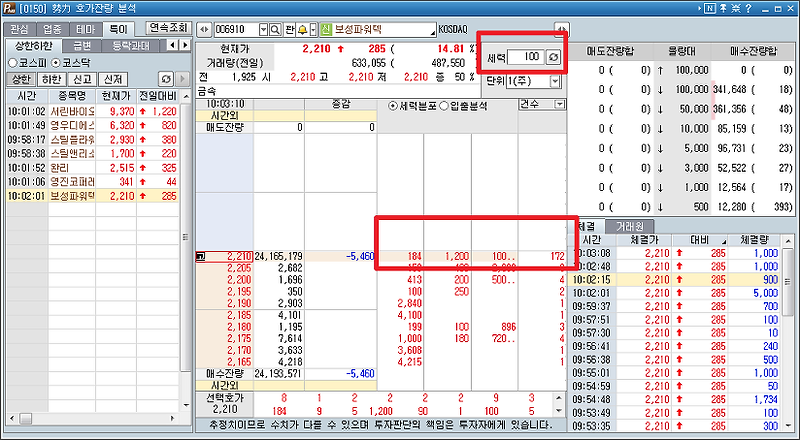This screenshot has height=440, width=800.
Task: Toggle the 상한 filter button
Action: [21, 79]
